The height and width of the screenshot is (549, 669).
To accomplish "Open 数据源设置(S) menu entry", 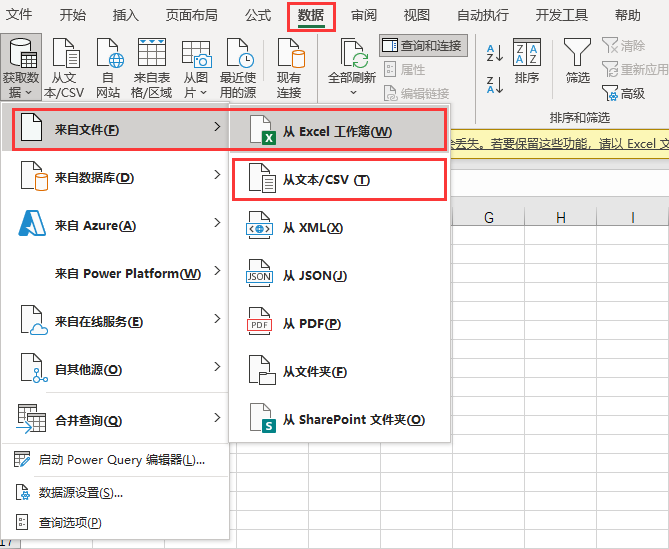I will coord(115,493).
